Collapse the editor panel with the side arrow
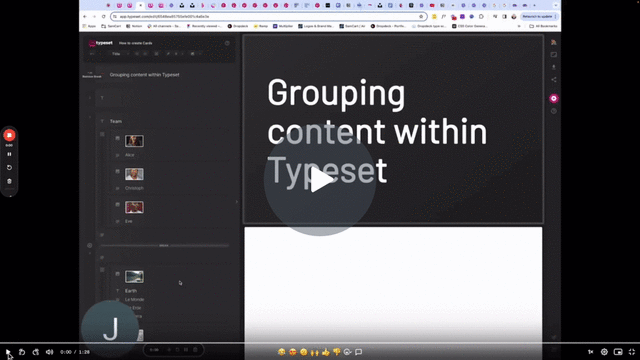 pyautogui.click(x=237, y=202)
